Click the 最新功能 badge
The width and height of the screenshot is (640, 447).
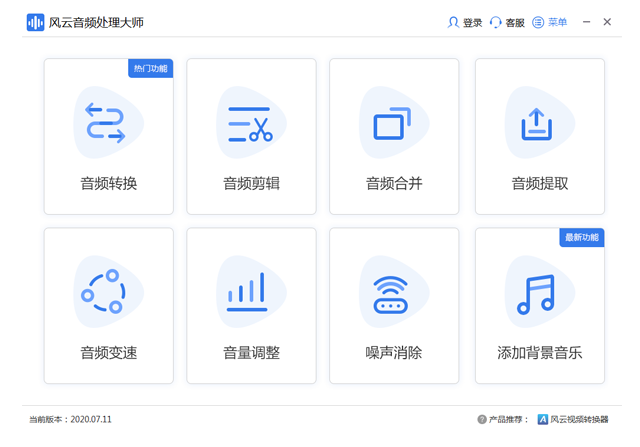[582, 237]
